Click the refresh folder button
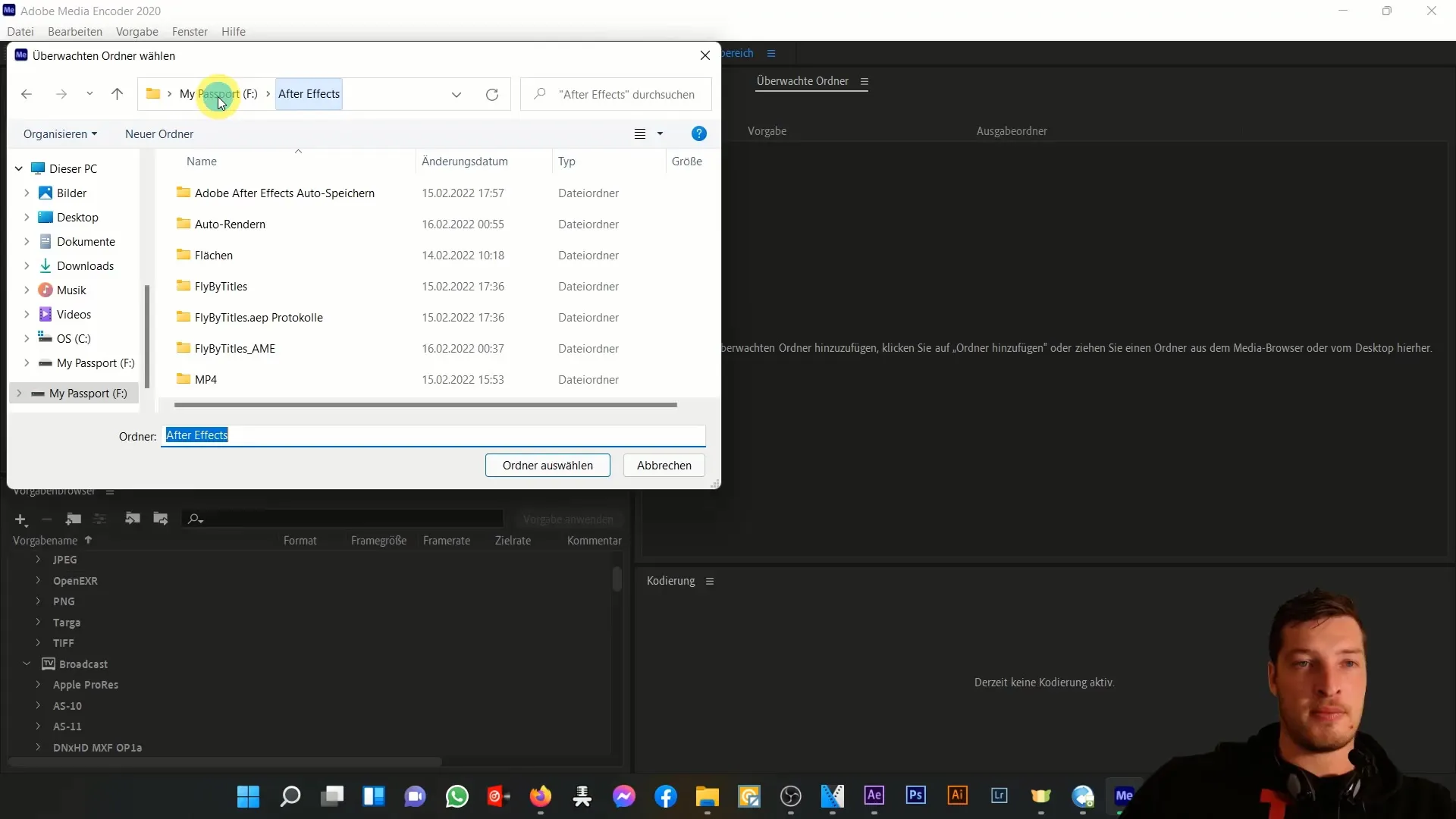Image resolution: width=1456 pixels, height=819 pixels. [492, 94]
